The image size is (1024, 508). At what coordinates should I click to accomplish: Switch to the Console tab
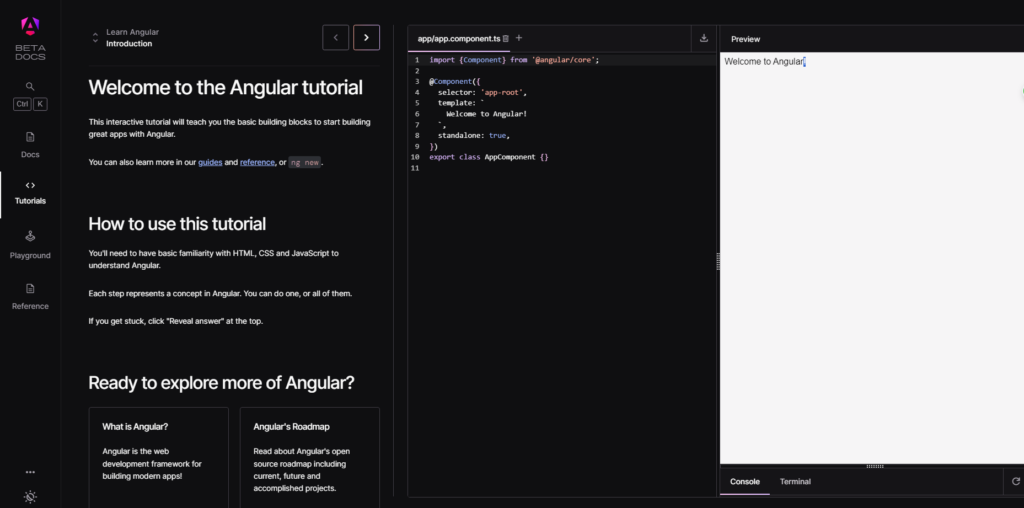(744, 482)
